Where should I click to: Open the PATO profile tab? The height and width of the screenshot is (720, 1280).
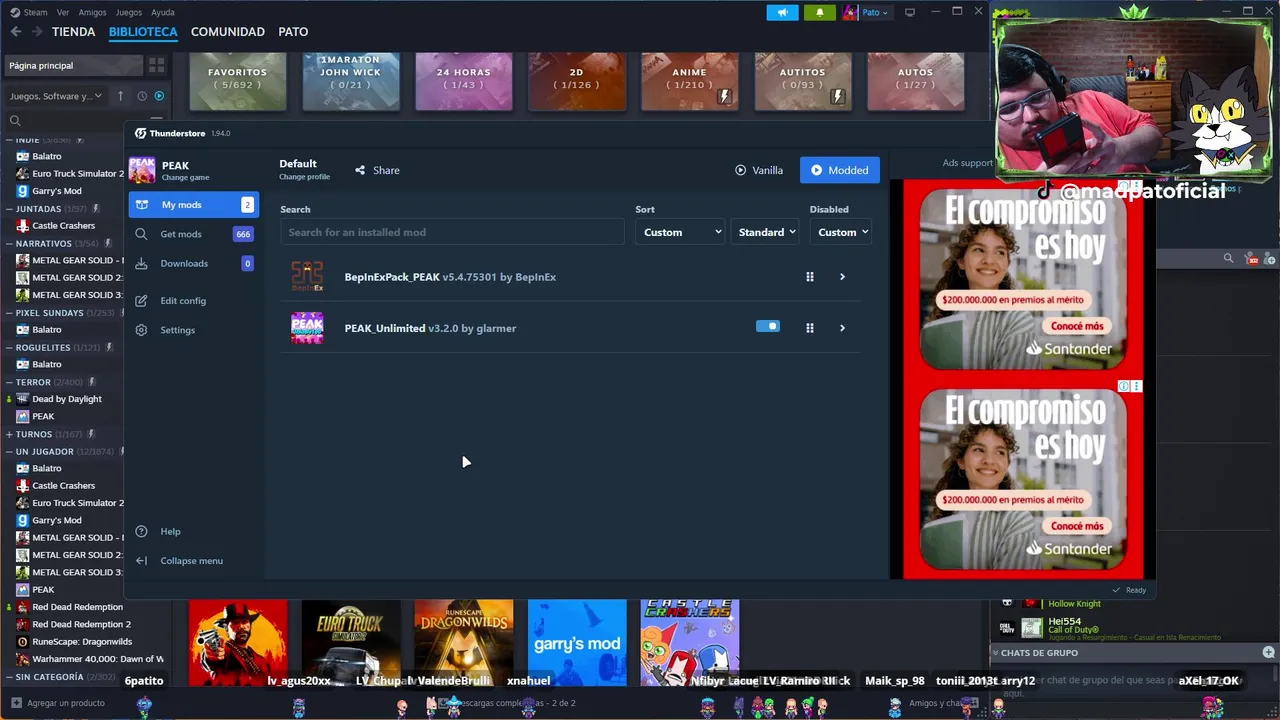tap(293, 32)
